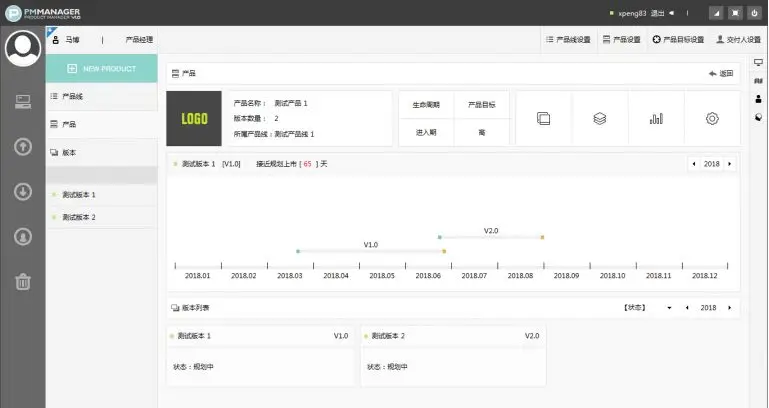Open the bar chart statistics icon

coord(656,118)
